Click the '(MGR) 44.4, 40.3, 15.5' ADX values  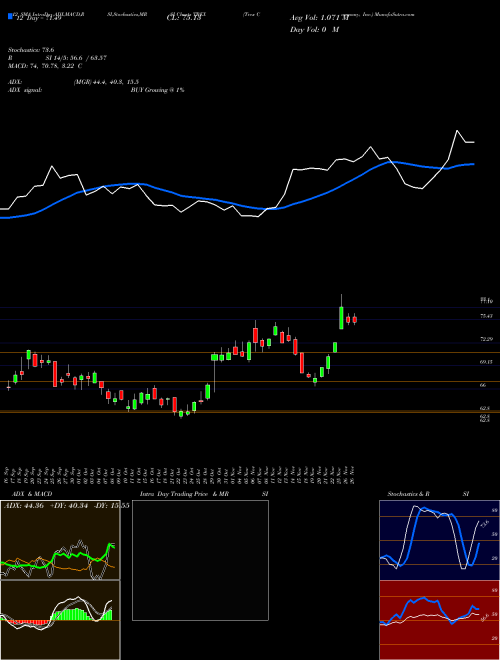106,82
